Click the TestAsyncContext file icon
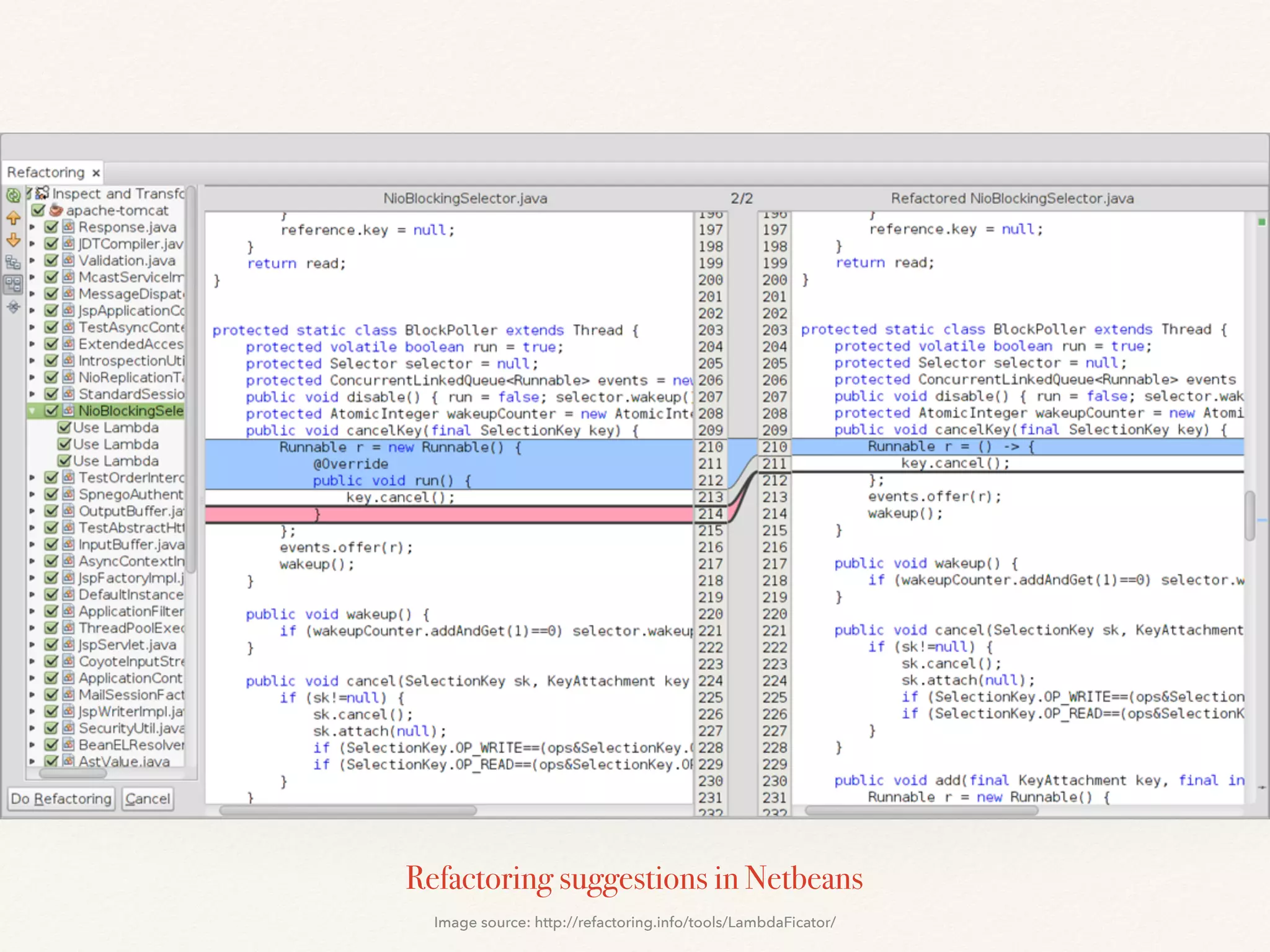The height and width of the screenshot is (952, 1270). pyautogui.click(x=68, y=327)
